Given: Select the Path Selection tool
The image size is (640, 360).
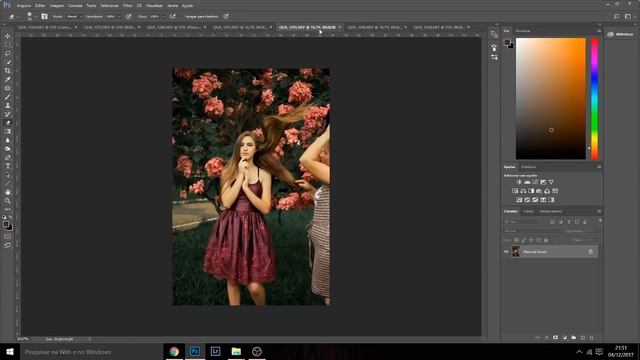Looking at the screenshot, I should [8, 175].
